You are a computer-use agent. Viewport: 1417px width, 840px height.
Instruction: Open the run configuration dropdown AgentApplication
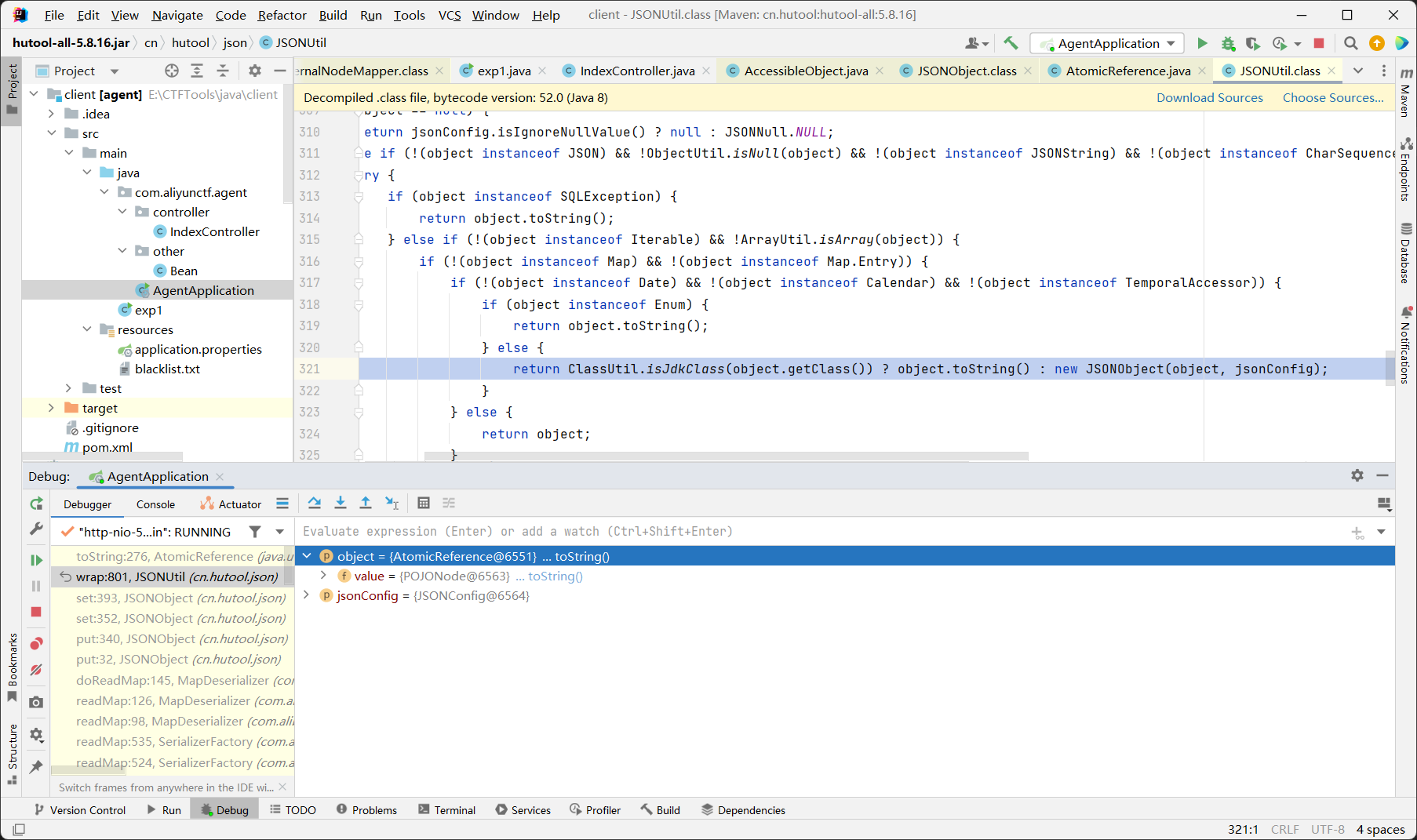click(x=1107, y=43)
